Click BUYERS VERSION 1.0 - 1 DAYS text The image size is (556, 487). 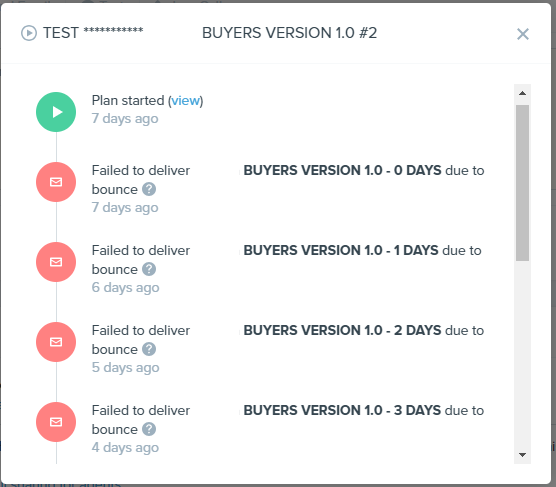click(x=341, y=250)
